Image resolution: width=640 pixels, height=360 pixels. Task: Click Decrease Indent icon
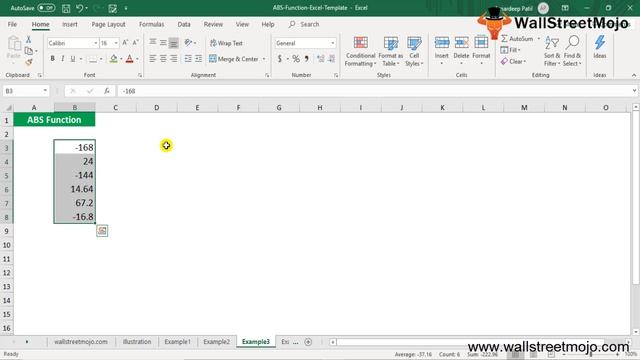(188, 59)
